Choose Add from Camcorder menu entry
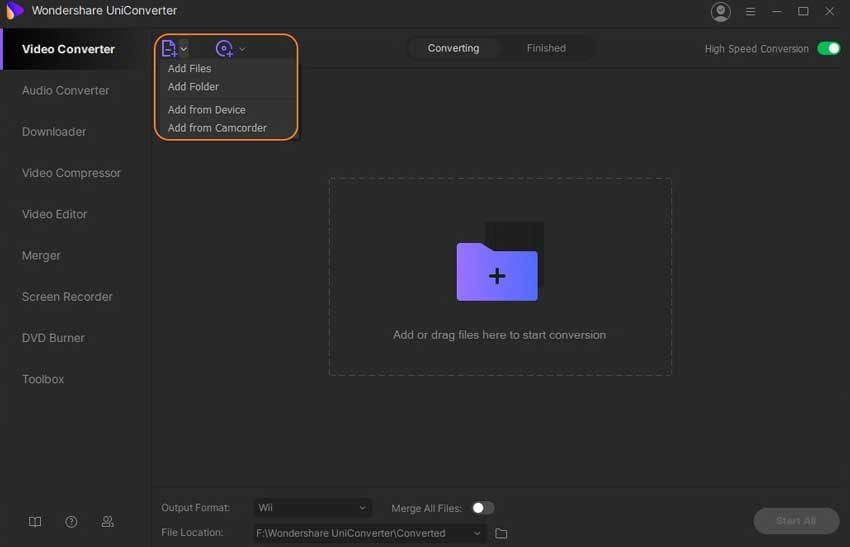The width and height of the screenshot is (850, 547). (217, 128)
